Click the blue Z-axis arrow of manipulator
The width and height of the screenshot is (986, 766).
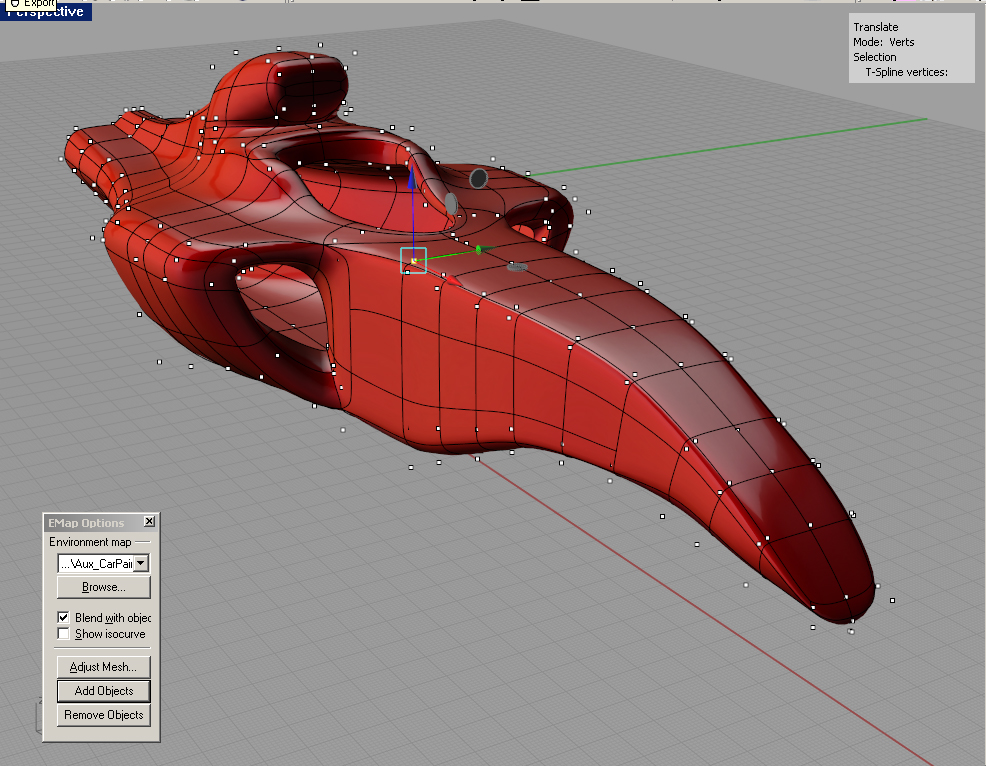(x=411, y=180)
